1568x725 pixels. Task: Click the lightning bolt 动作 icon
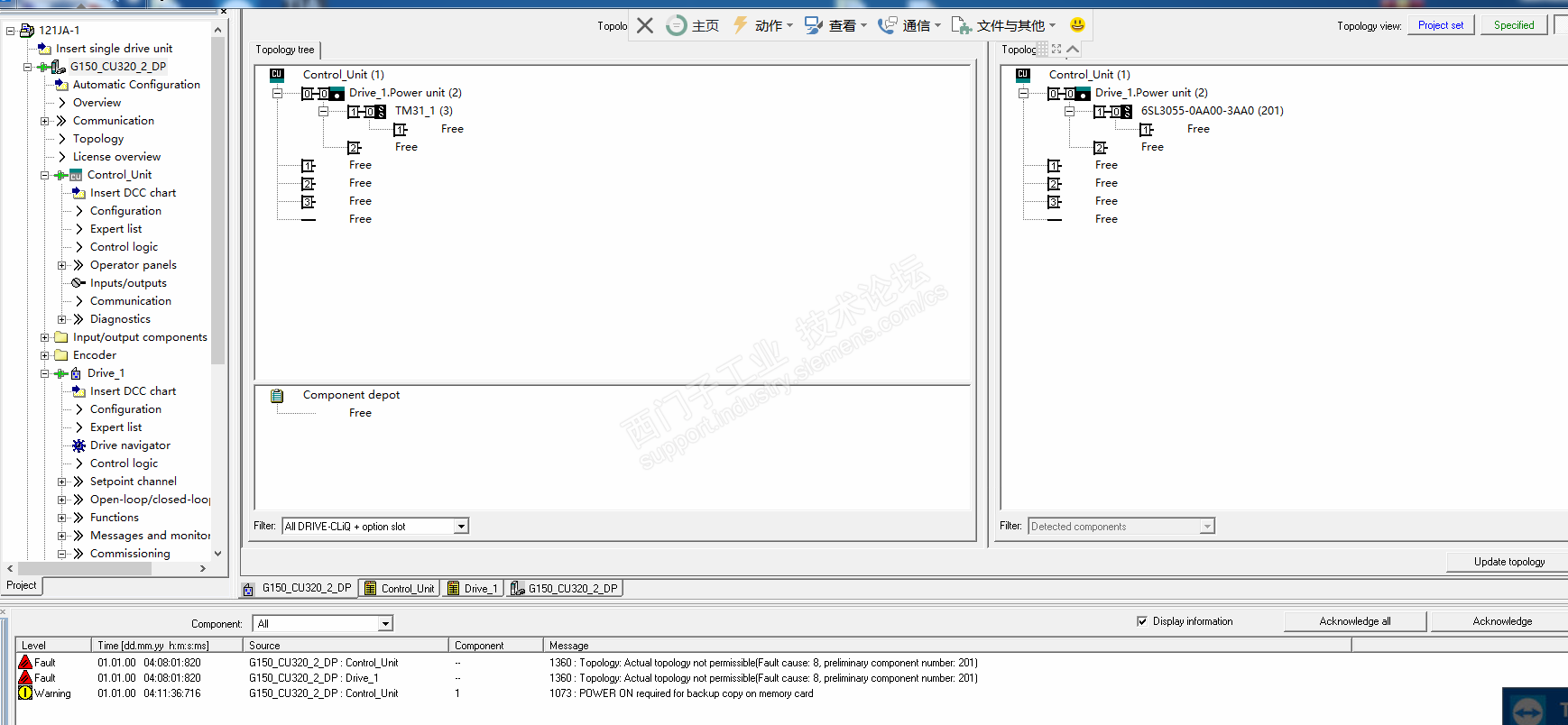pos(741,25)
